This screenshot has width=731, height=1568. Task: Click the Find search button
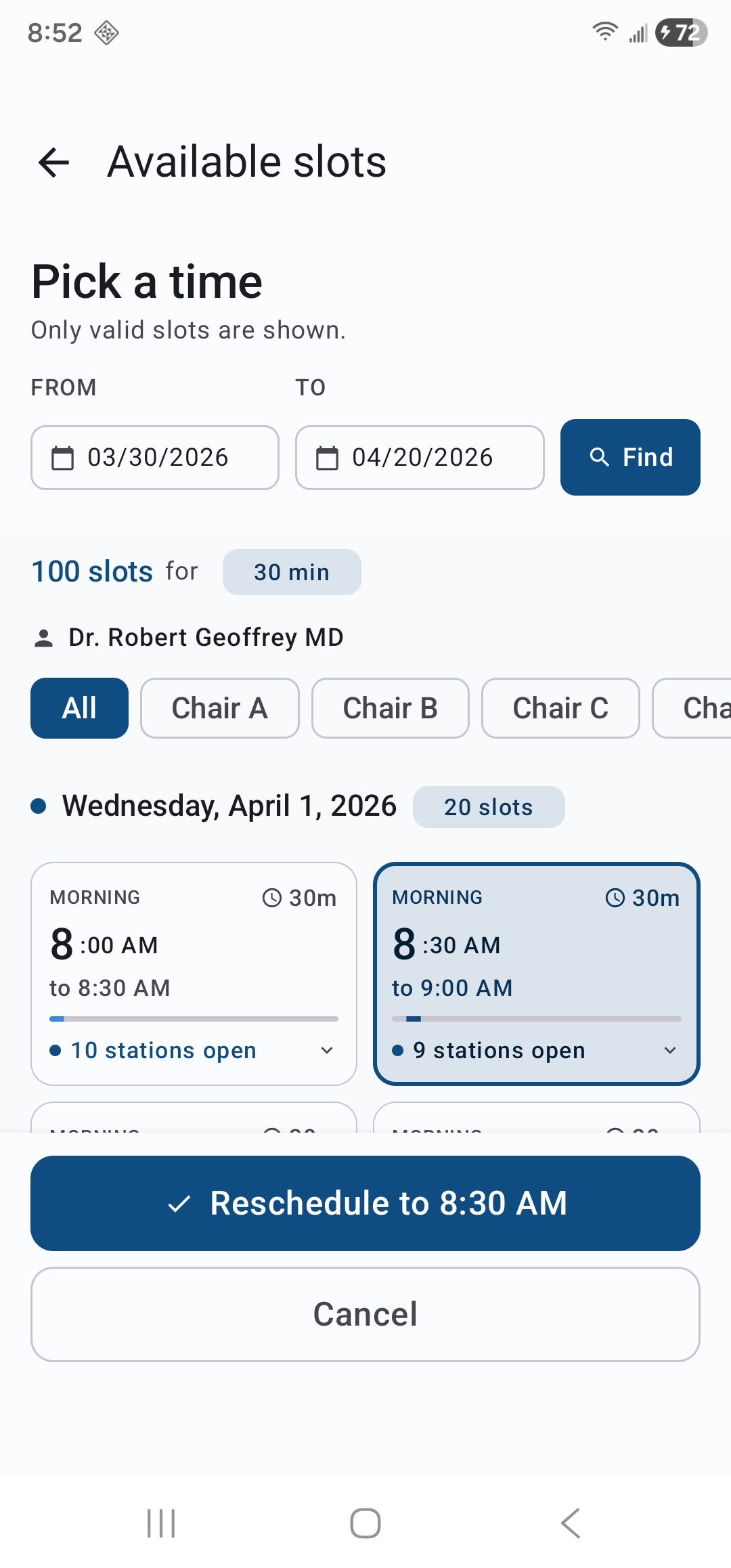point(630,458)
